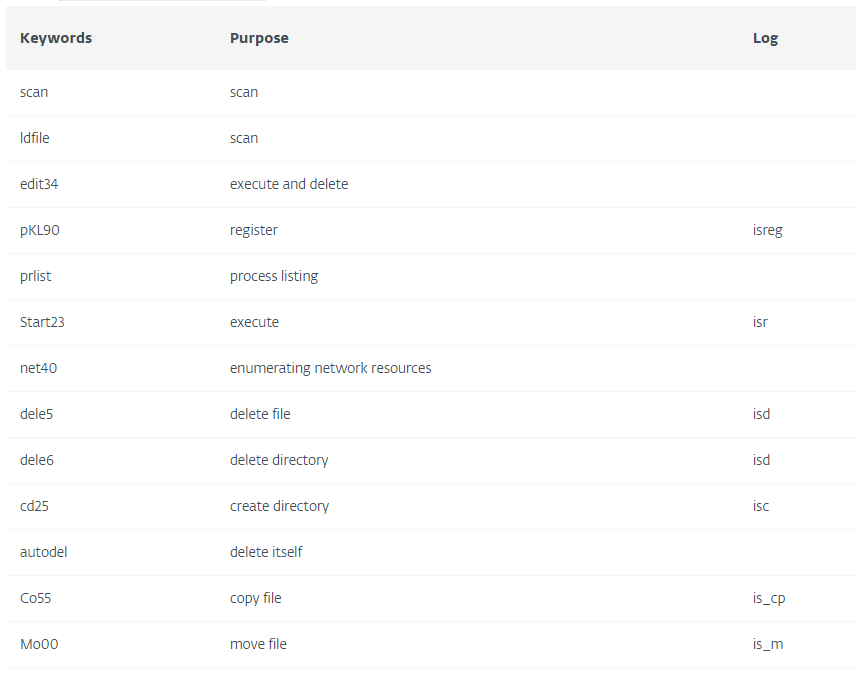Click the is_cp log entry
The image size is (865, 675).
point(770,598)
